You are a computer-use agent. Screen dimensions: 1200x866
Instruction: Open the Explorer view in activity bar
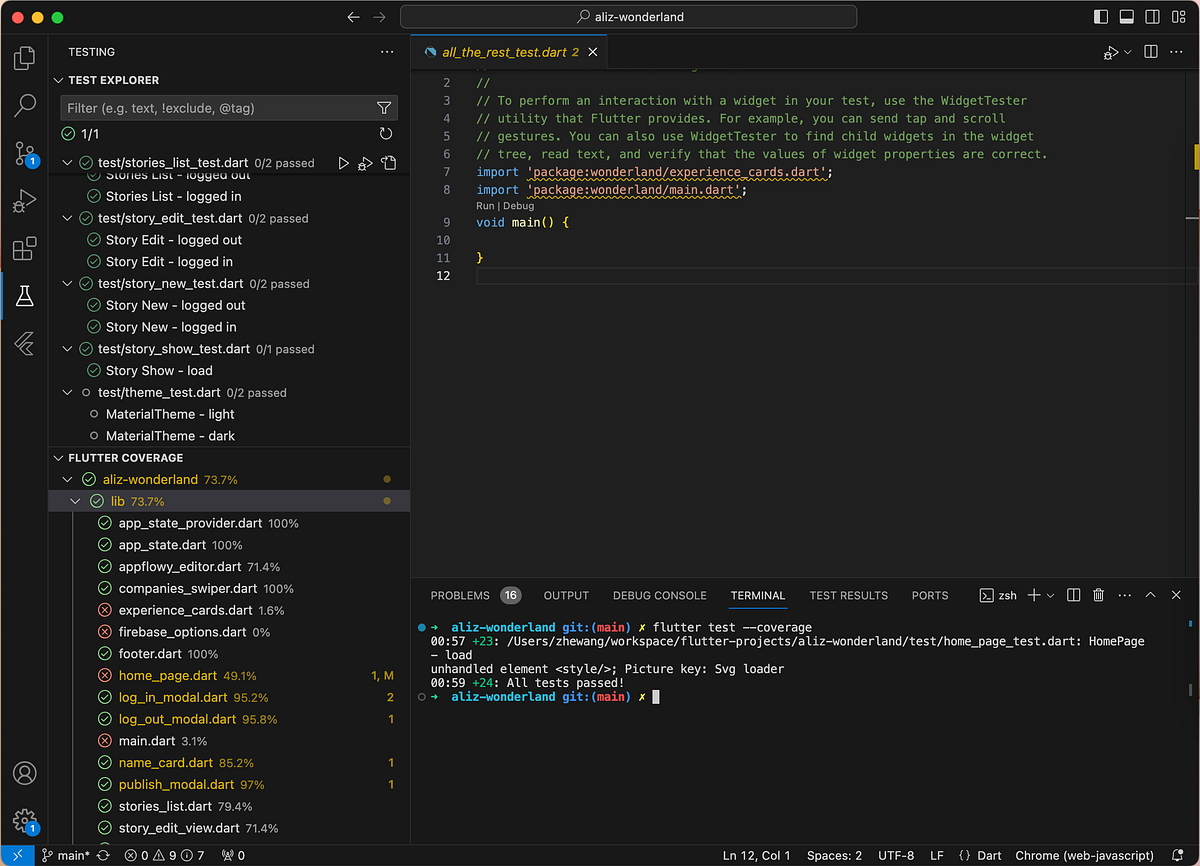[x=24, y=59]
